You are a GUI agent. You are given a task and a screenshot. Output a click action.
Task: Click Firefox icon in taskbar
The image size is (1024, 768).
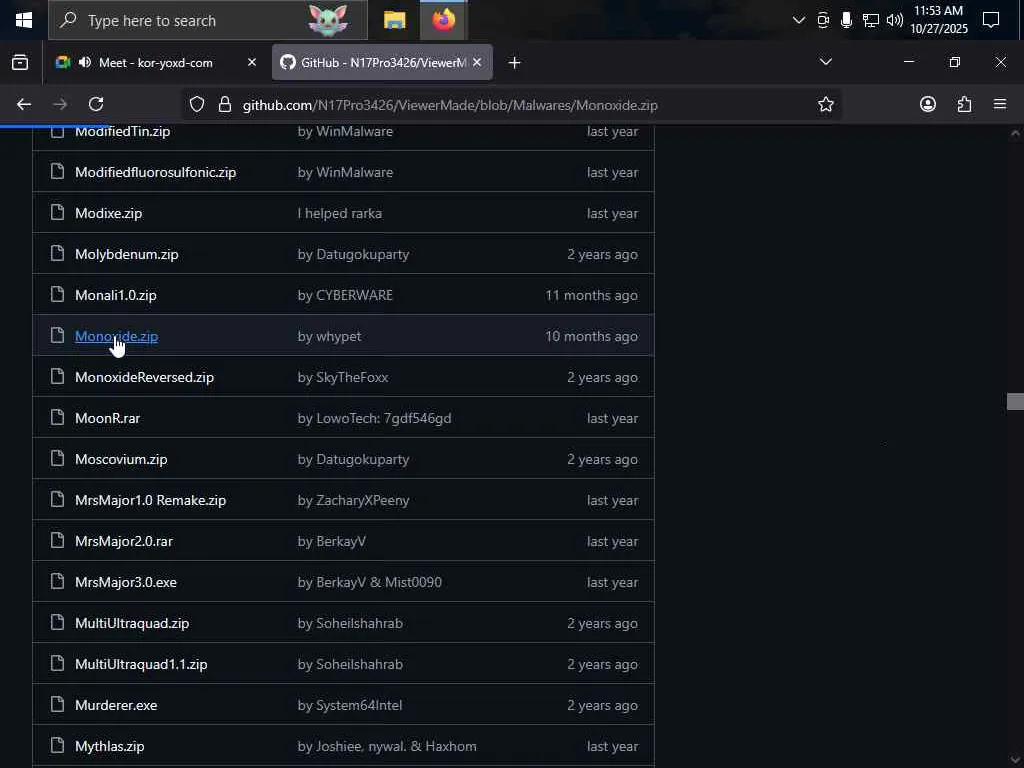coord(443,20)
